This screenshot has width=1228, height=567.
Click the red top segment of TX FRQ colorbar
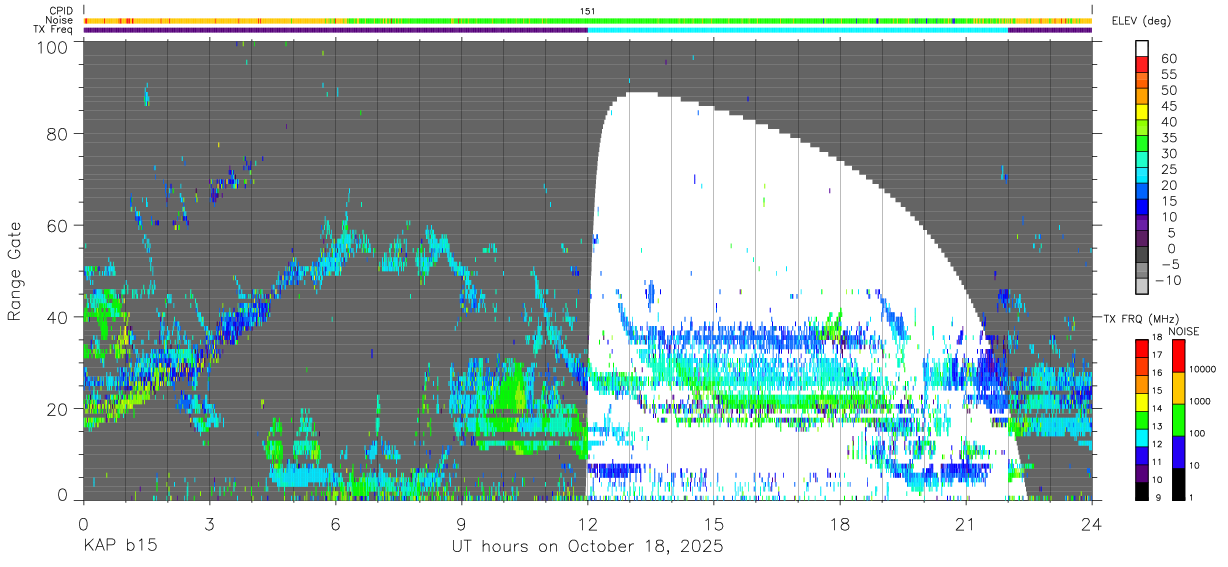click(x=1142, y=348)
